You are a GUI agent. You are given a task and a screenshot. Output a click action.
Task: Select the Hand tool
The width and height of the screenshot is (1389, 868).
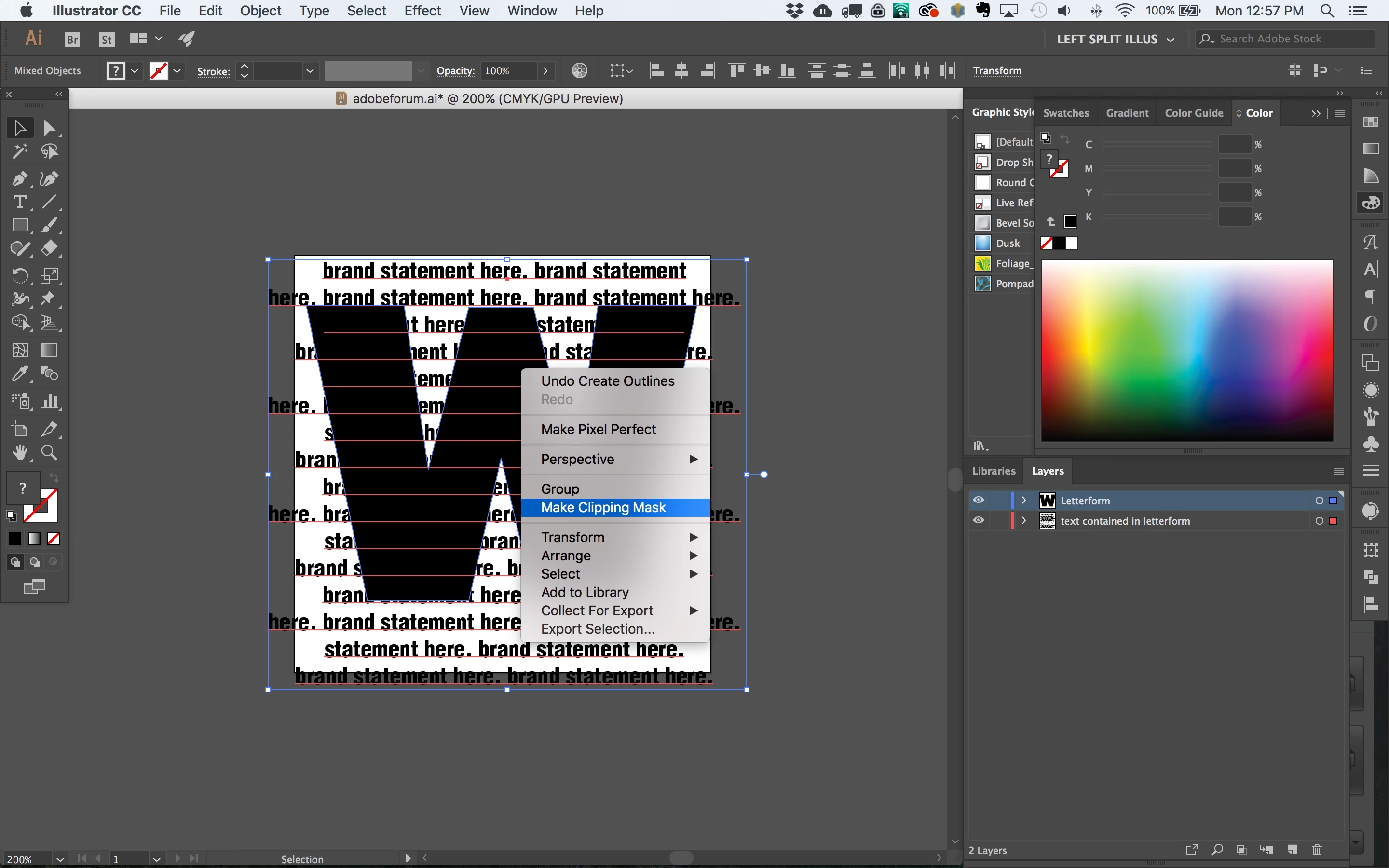point(19,453)
